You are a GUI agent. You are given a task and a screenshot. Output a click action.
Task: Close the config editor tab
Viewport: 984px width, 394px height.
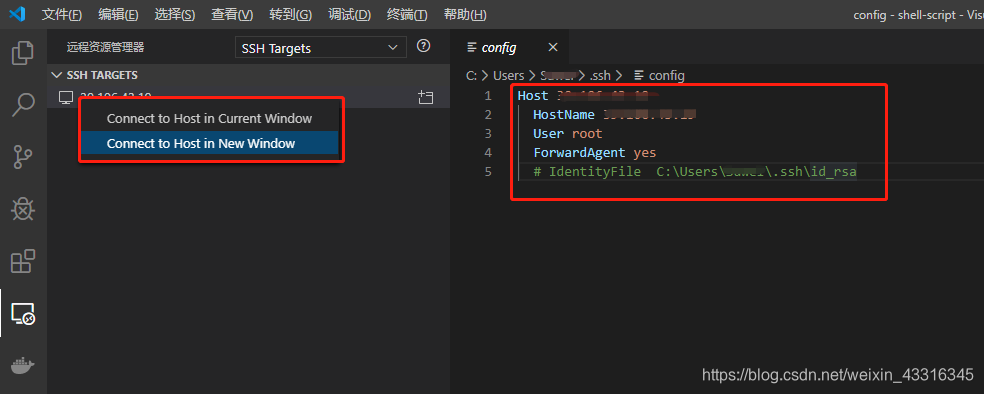(x=552, y=47)
